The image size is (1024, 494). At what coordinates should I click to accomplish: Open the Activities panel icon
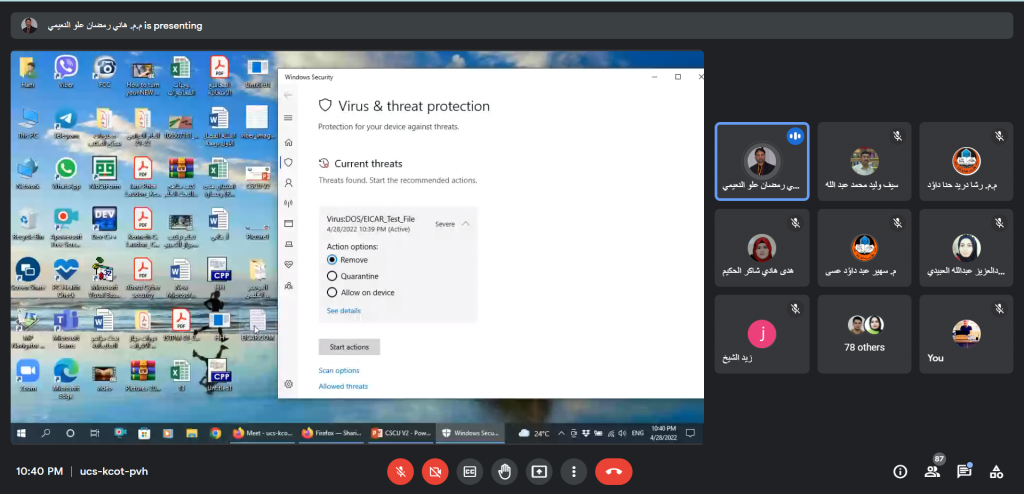coord(996,471)
